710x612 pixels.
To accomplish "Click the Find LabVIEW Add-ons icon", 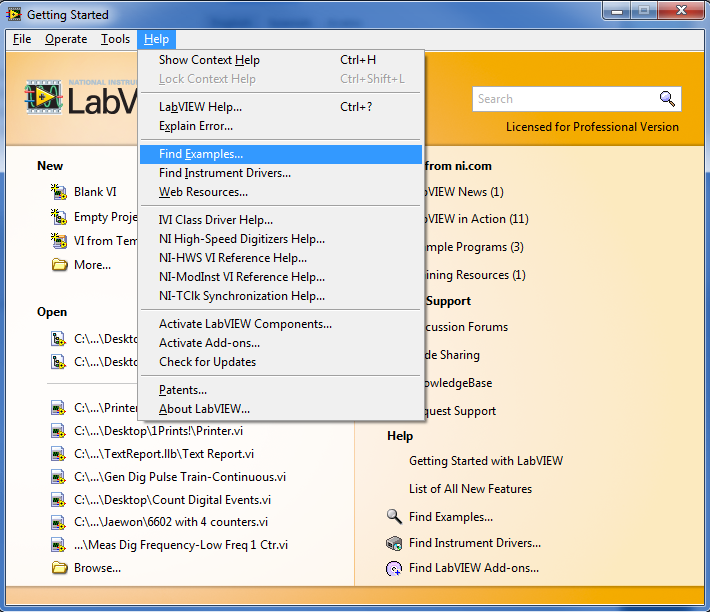I will 394,568.
